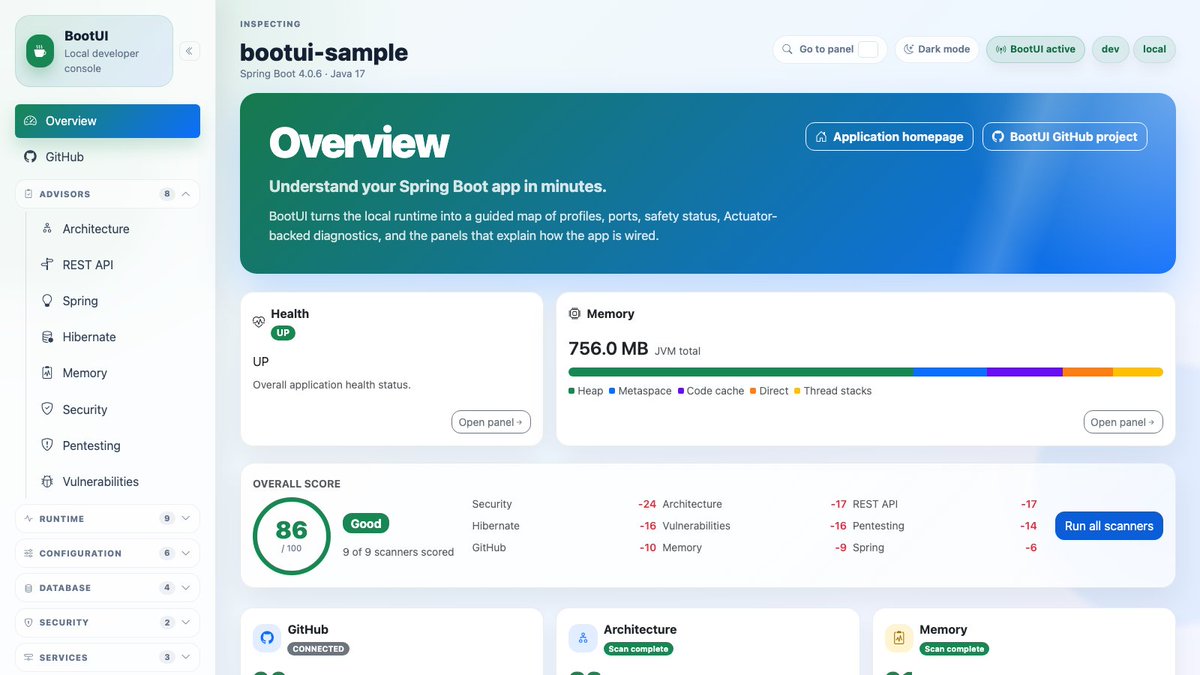Click the Advisors section clipboard icon
1200x675 pixels.
(28, 194)
